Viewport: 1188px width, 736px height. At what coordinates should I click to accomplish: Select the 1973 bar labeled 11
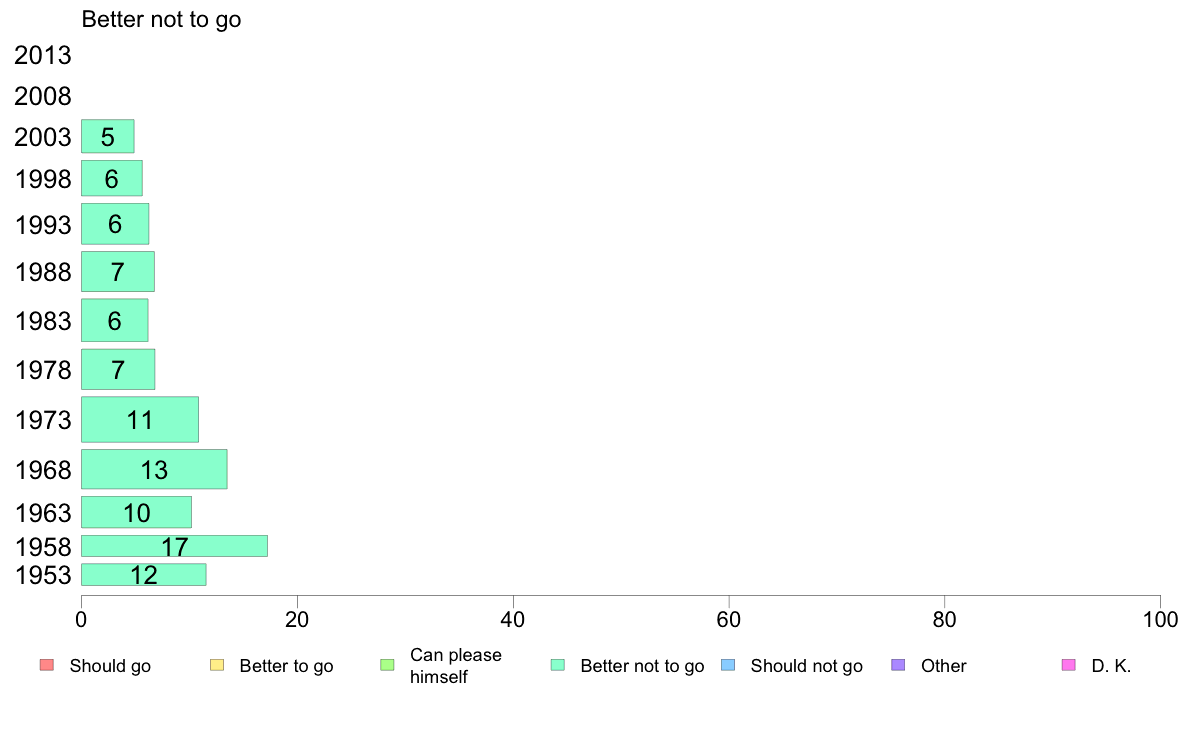[x=139, y=419]
